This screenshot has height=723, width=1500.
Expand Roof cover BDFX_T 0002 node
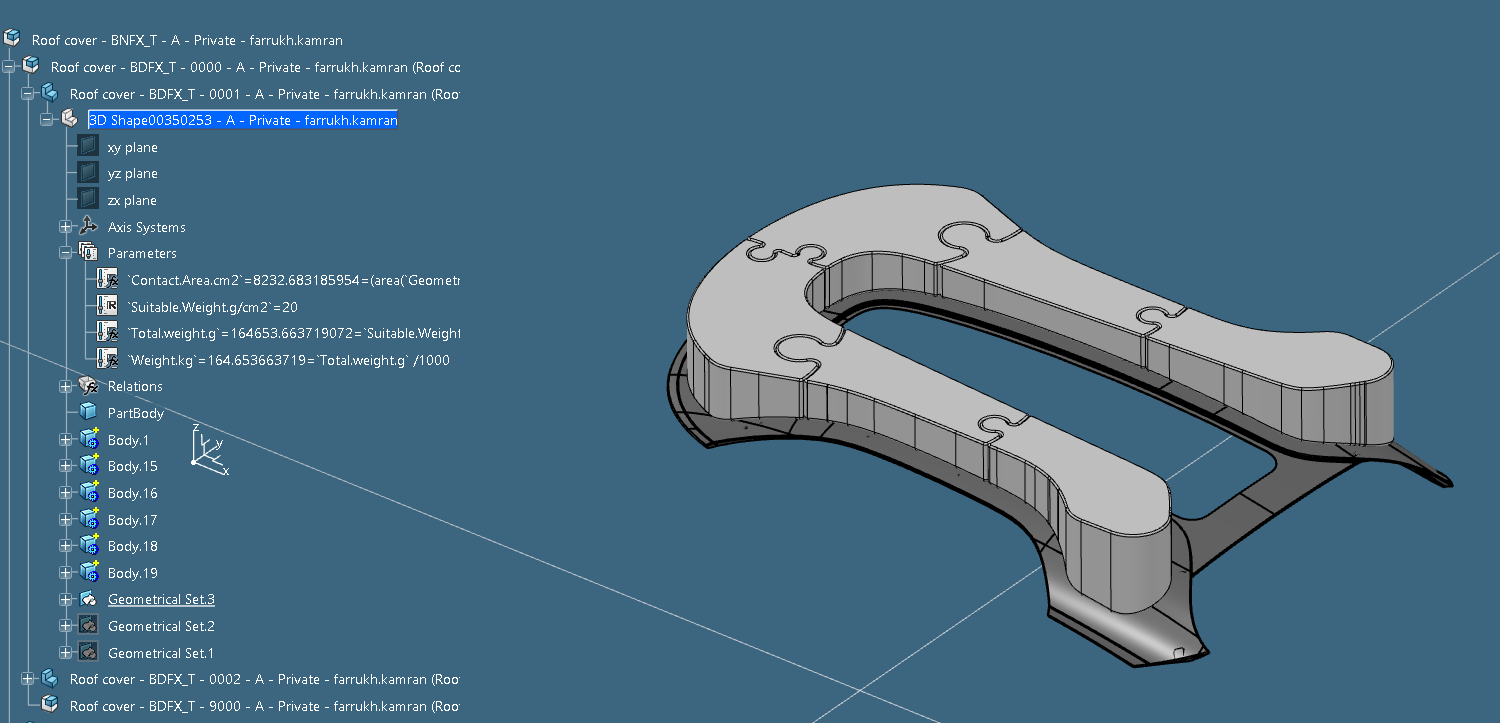pos(28,679)
